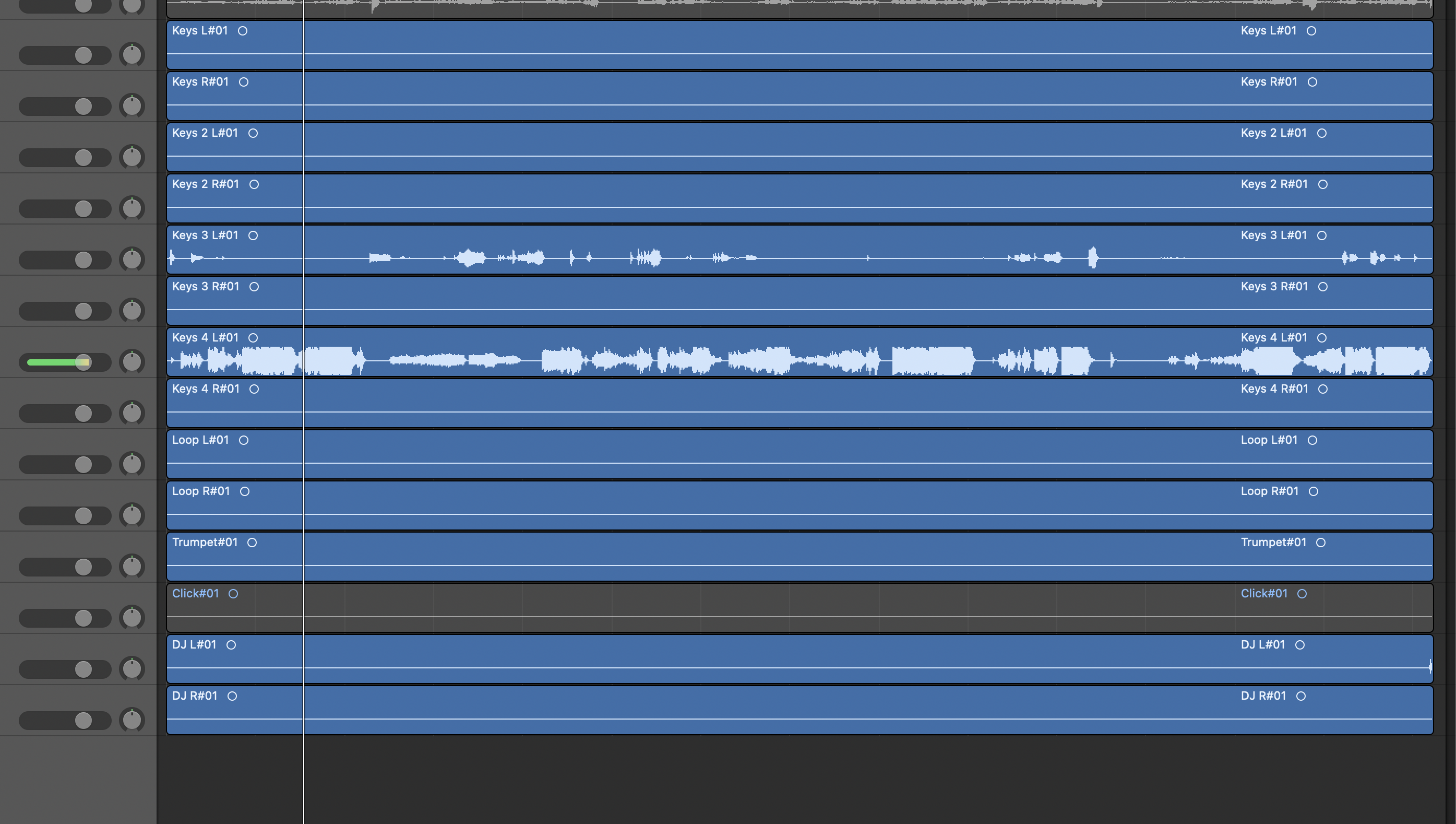
Task: Click the volume slider on the Trumpet#01 track
Action: [65, 567]
